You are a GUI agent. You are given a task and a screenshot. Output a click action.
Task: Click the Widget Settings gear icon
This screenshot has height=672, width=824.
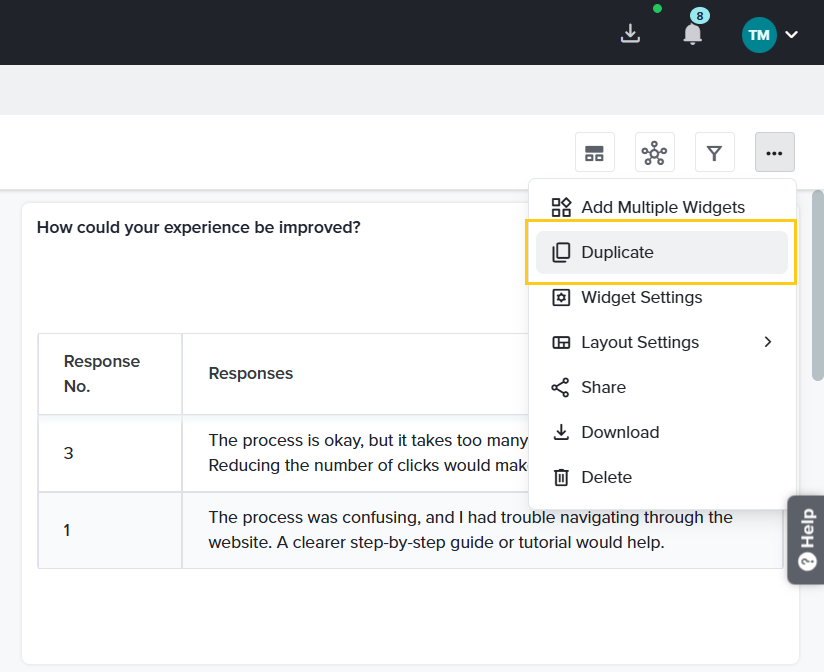coord(561,297)
